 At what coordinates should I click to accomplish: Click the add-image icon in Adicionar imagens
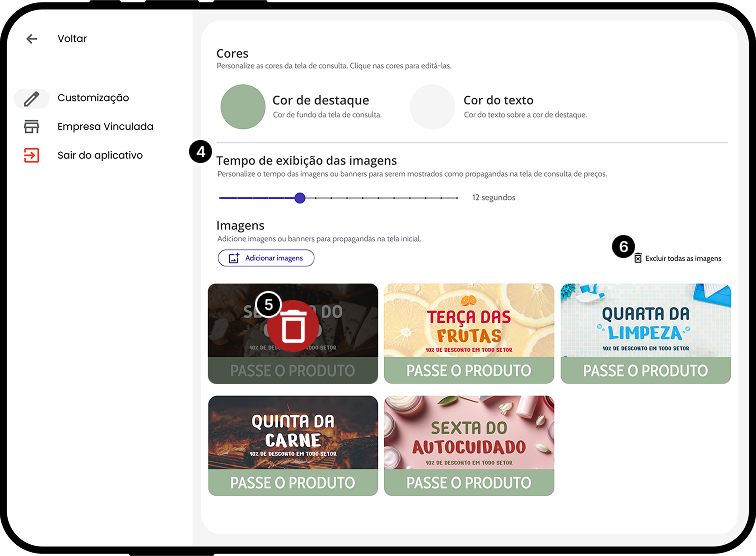coord(233,258)
